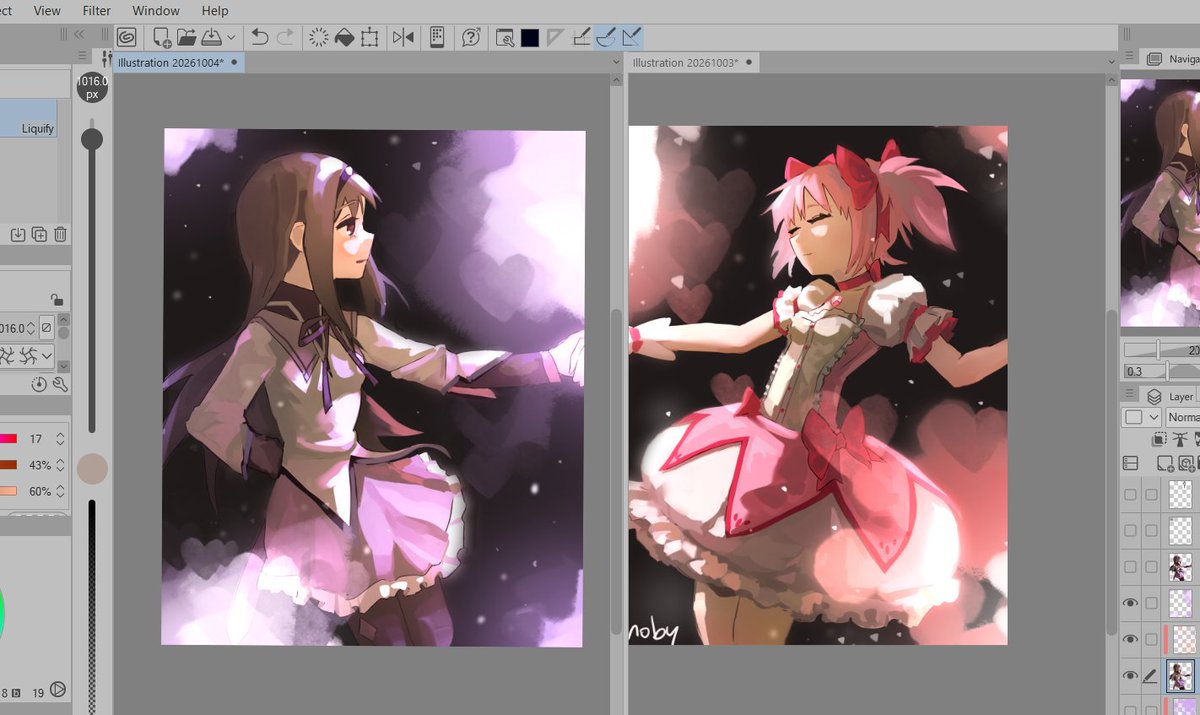The width and height of the screenshot is (1200, 715).
Task: Open the Window menu
Action: tap(156, 11)
